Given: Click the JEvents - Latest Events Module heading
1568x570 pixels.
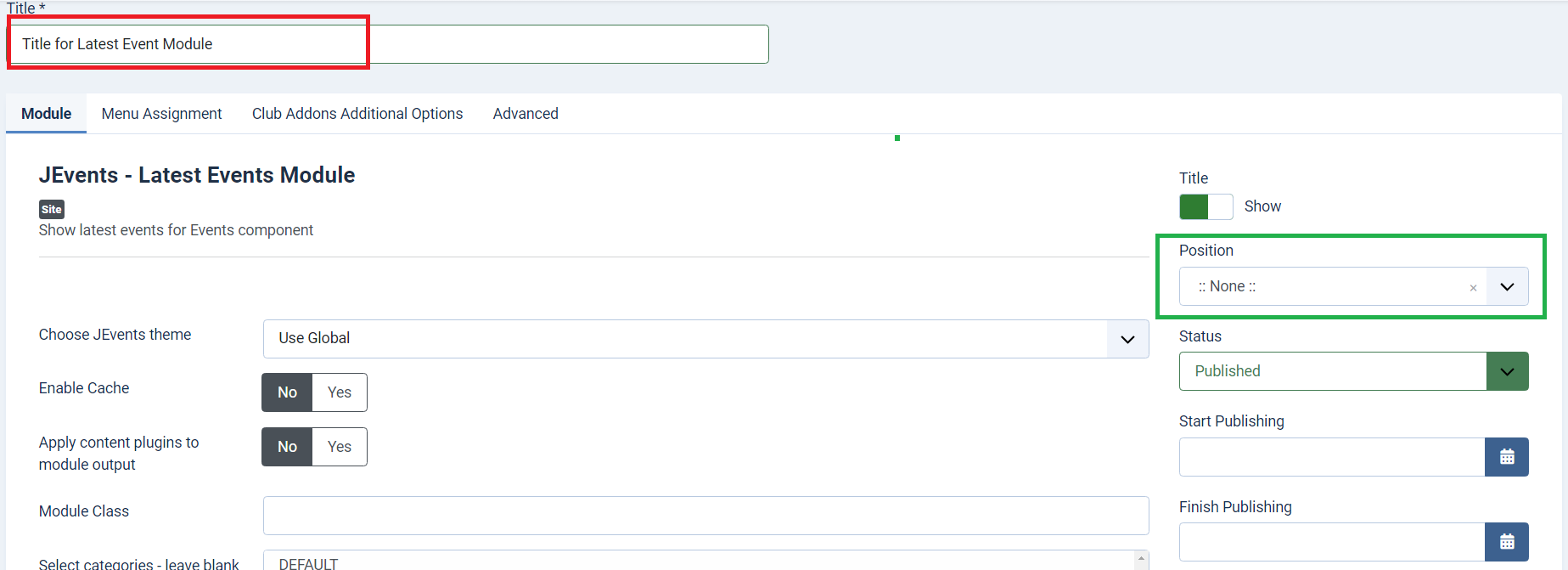Looking at the screenshot, I should [197, 175].
